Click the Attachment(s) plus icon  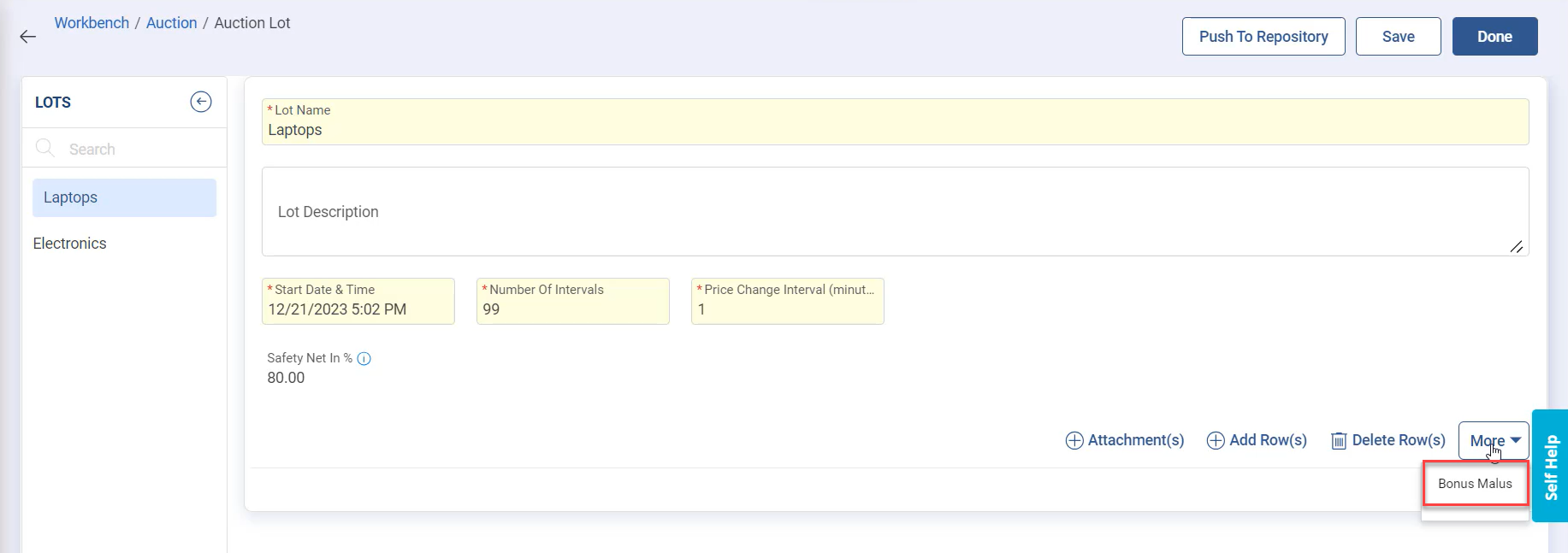(1074, 440)
